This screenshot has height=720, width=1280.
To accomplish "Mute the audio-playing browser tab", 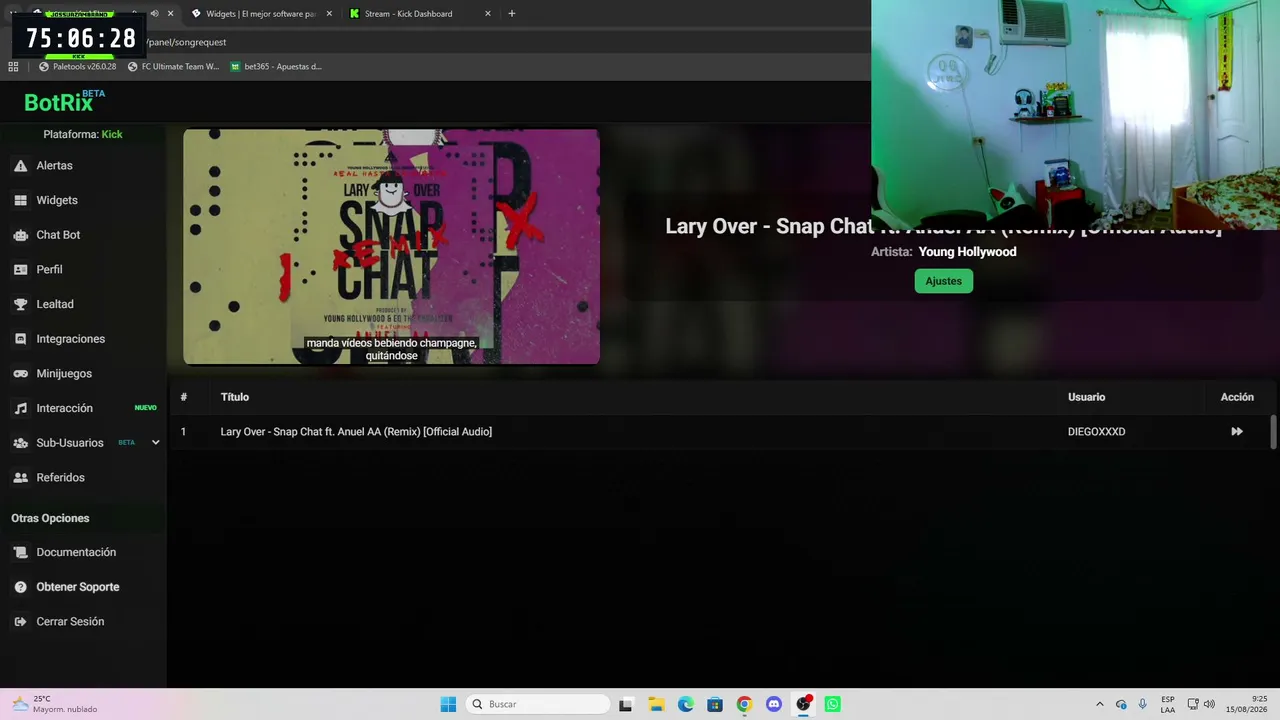I will (x=154, y=14).
